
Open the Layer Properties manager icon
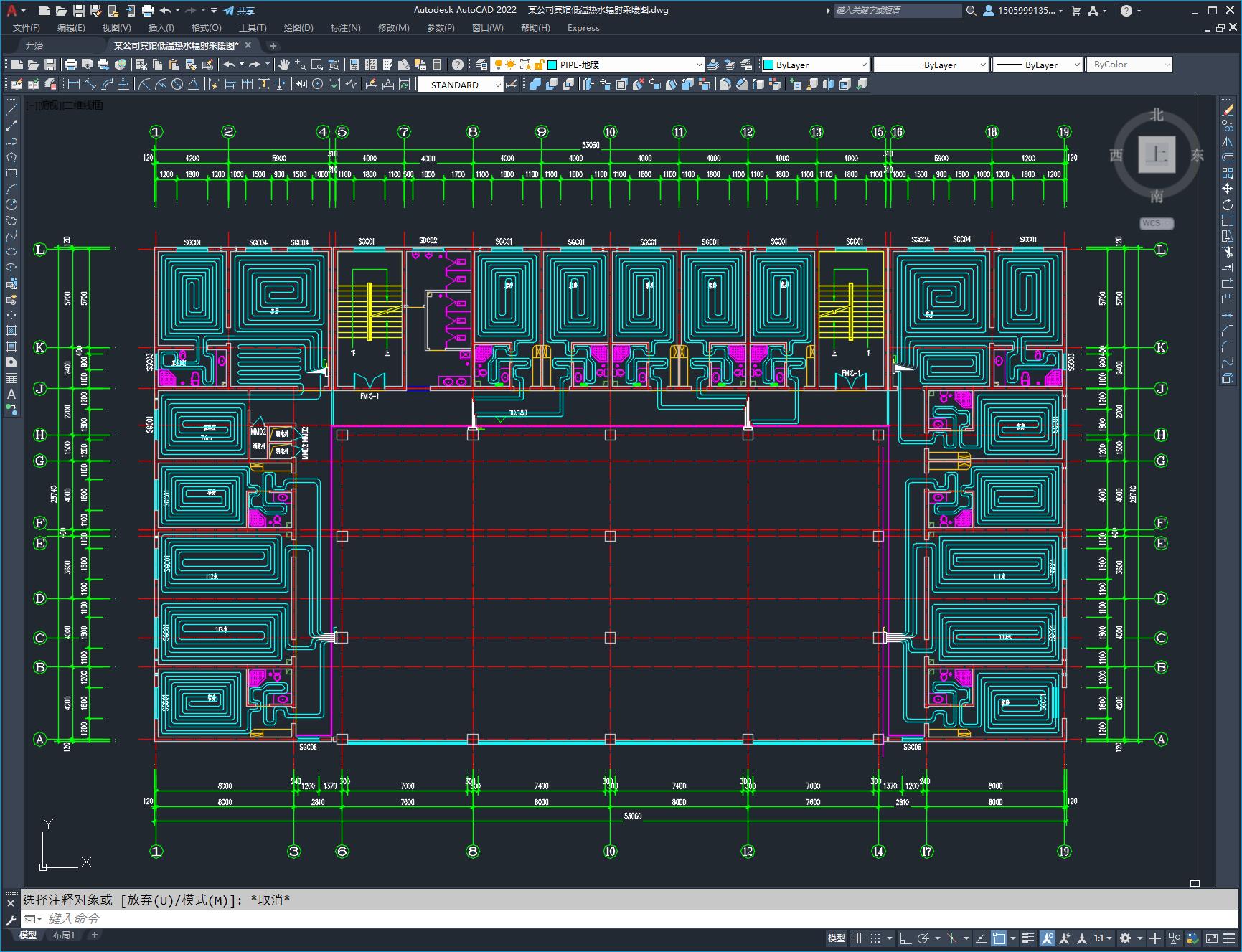pyautogui.click(x=481, y=65)
